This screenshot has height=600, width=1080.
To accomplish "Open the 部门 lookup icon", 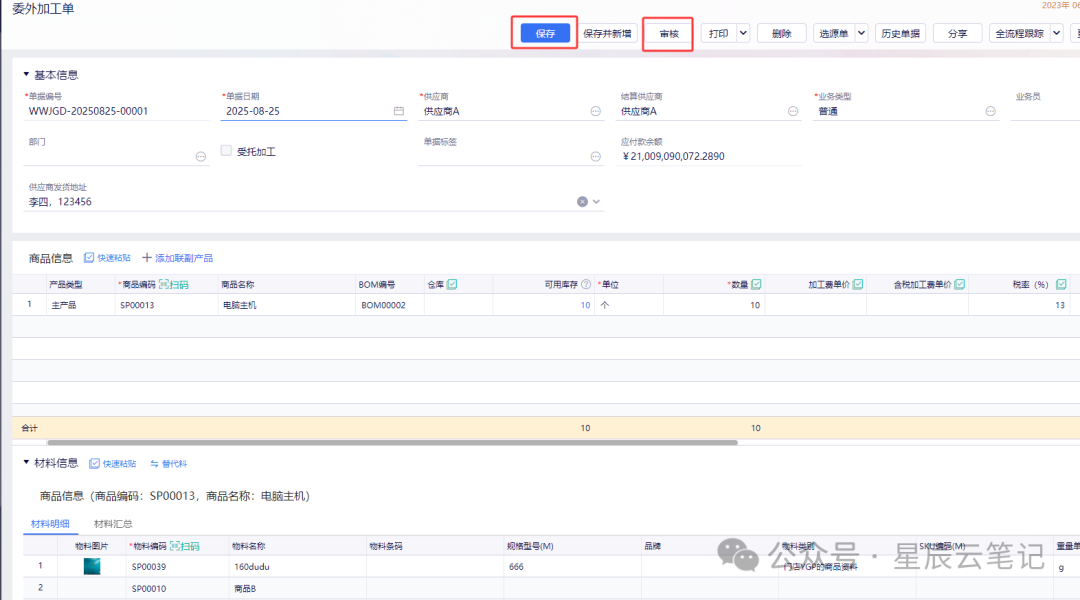I will click(200, 156).
